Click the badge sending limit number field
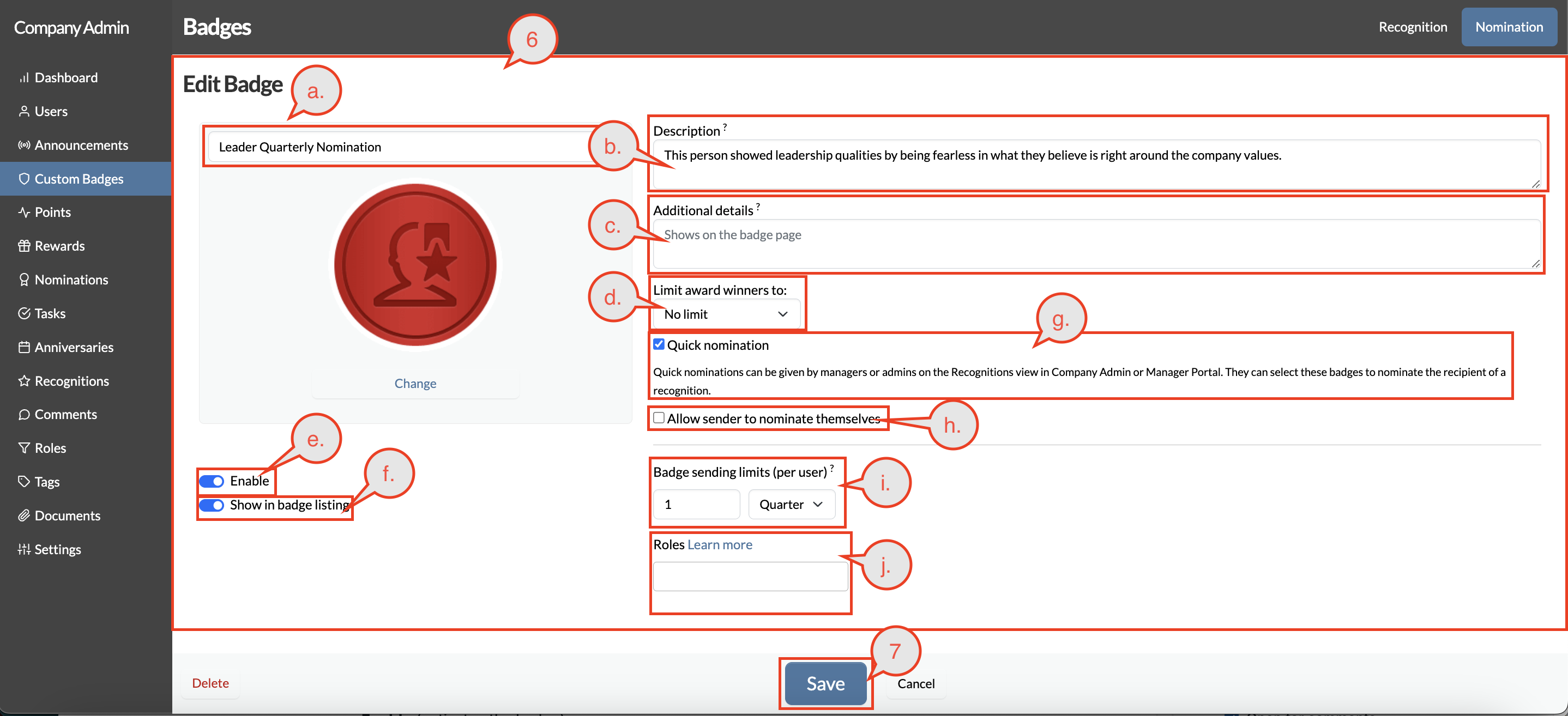Screen dimensions: 1568x716 point(696,505)
